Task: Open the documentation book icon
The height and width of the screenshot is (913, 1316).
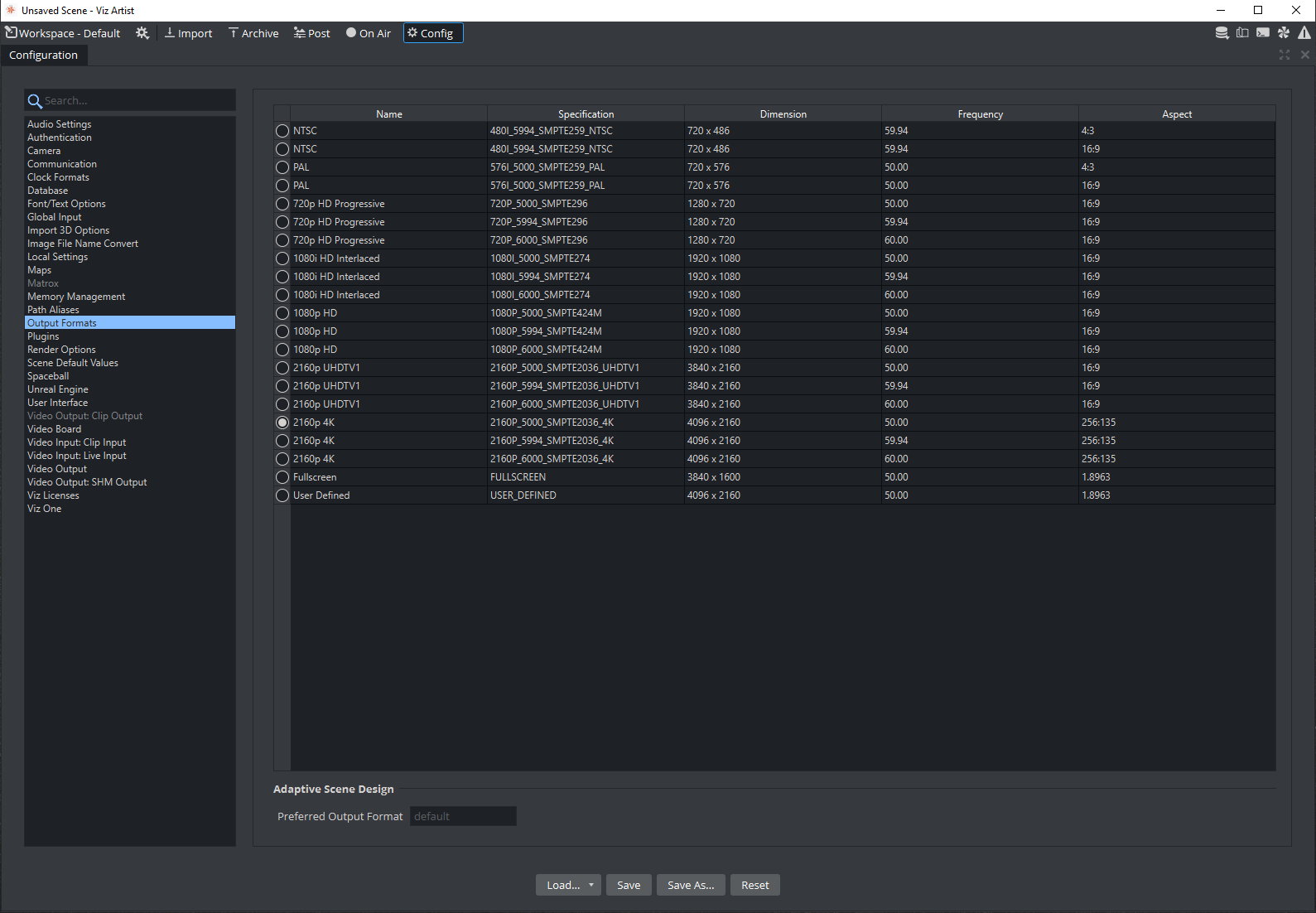Action: click(x=1242, y=33)
